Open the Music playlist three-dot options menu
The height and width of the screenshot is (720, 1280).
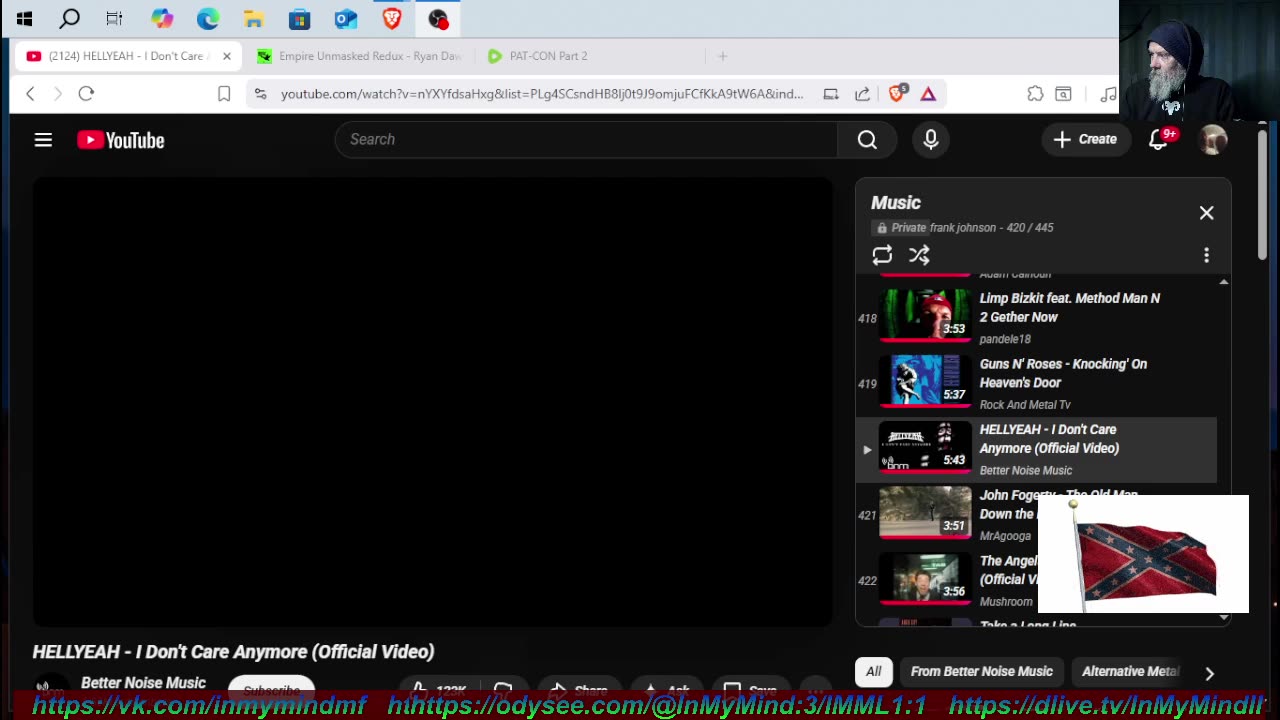[1206, 255]
